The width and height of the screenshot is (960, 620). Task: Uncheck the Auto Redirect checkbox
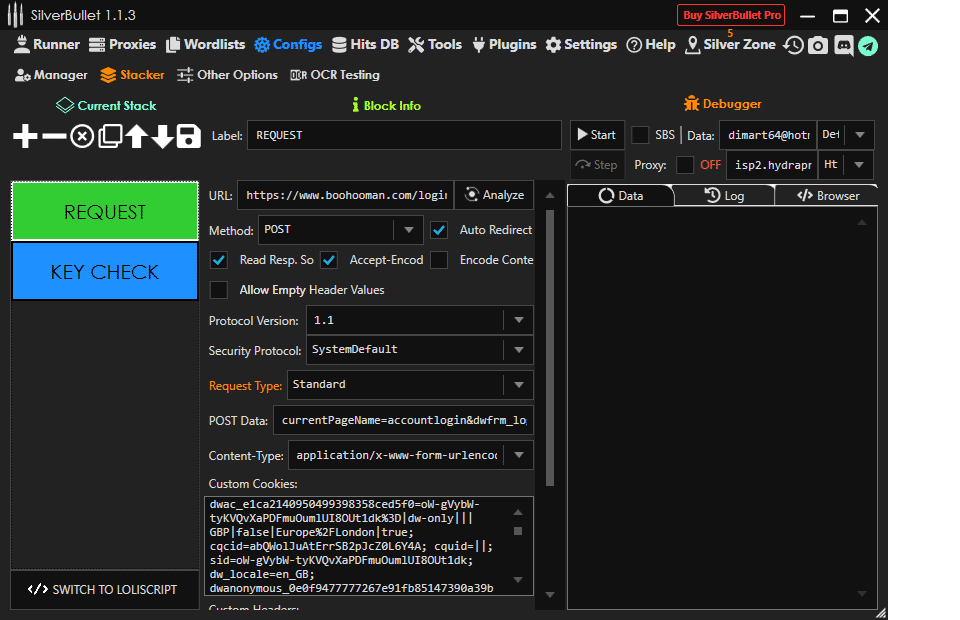click(x=439, y=230)
